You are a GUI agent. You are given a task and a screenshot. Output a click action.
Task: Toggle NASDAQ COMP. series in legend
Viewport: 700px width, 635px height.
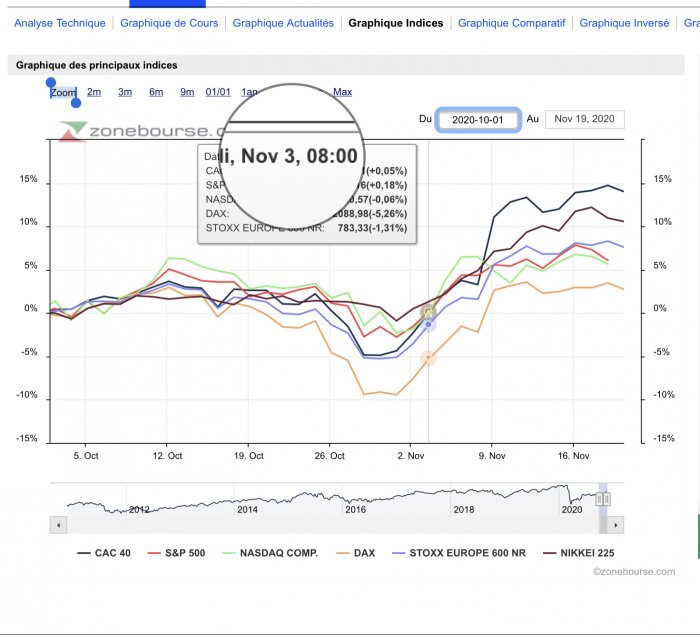(x=271, y=553)
